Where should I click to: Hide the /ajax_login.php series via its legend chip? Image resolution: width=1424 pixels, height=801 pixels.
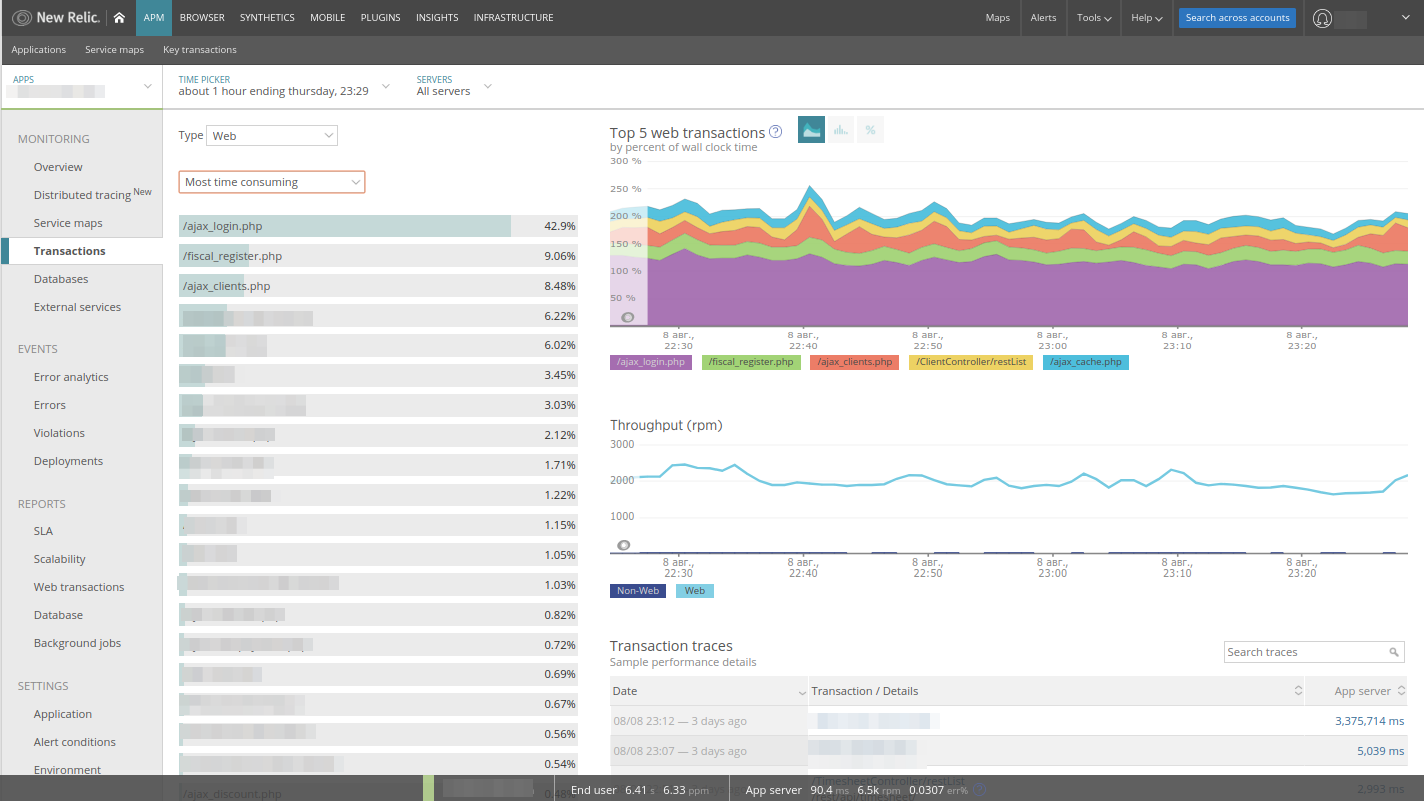tap(650, 362)
